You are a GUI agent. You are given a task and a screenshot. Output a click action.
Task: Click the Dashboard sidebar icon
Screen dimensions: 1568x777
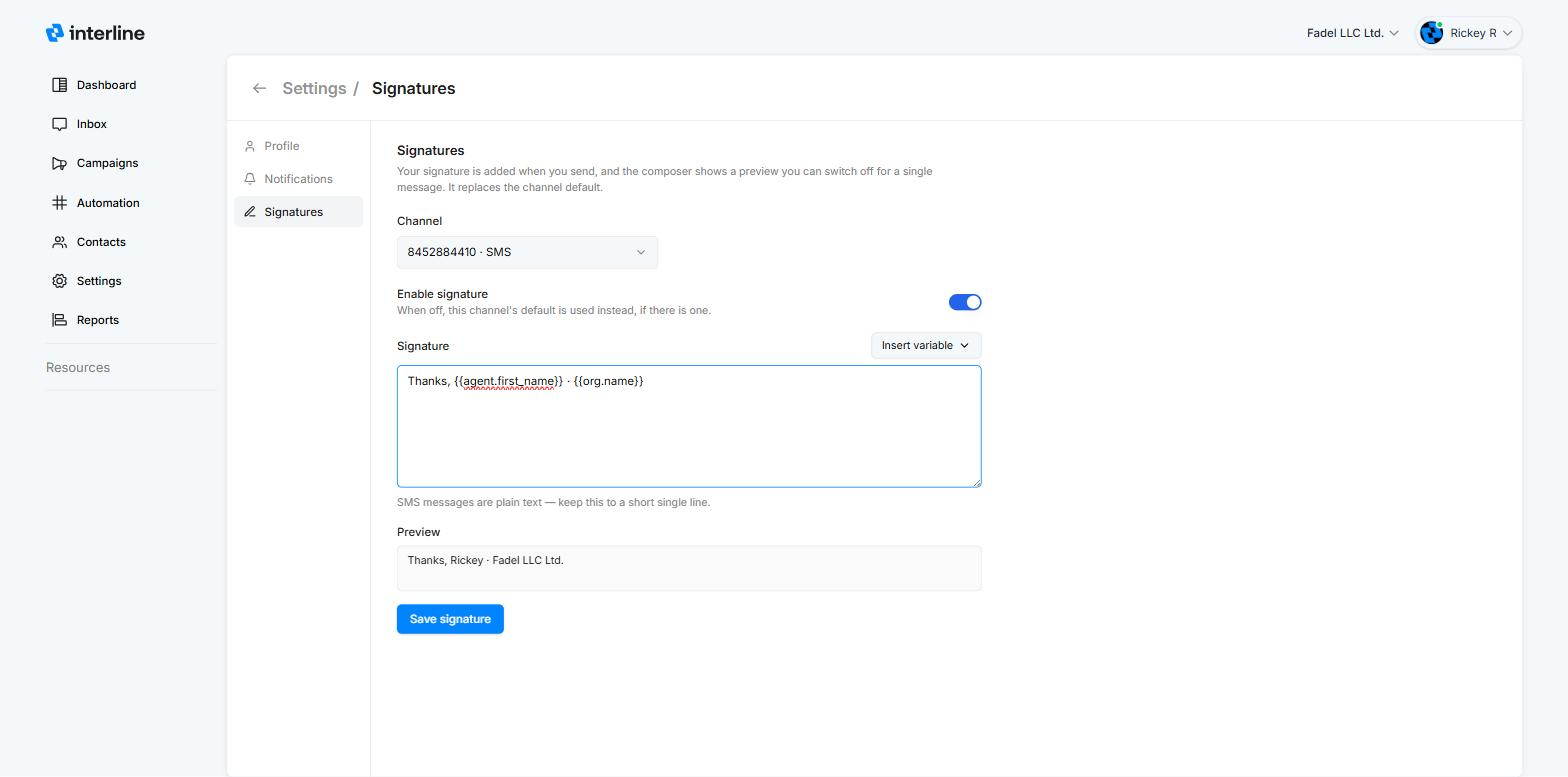click(x=59, y=85)
